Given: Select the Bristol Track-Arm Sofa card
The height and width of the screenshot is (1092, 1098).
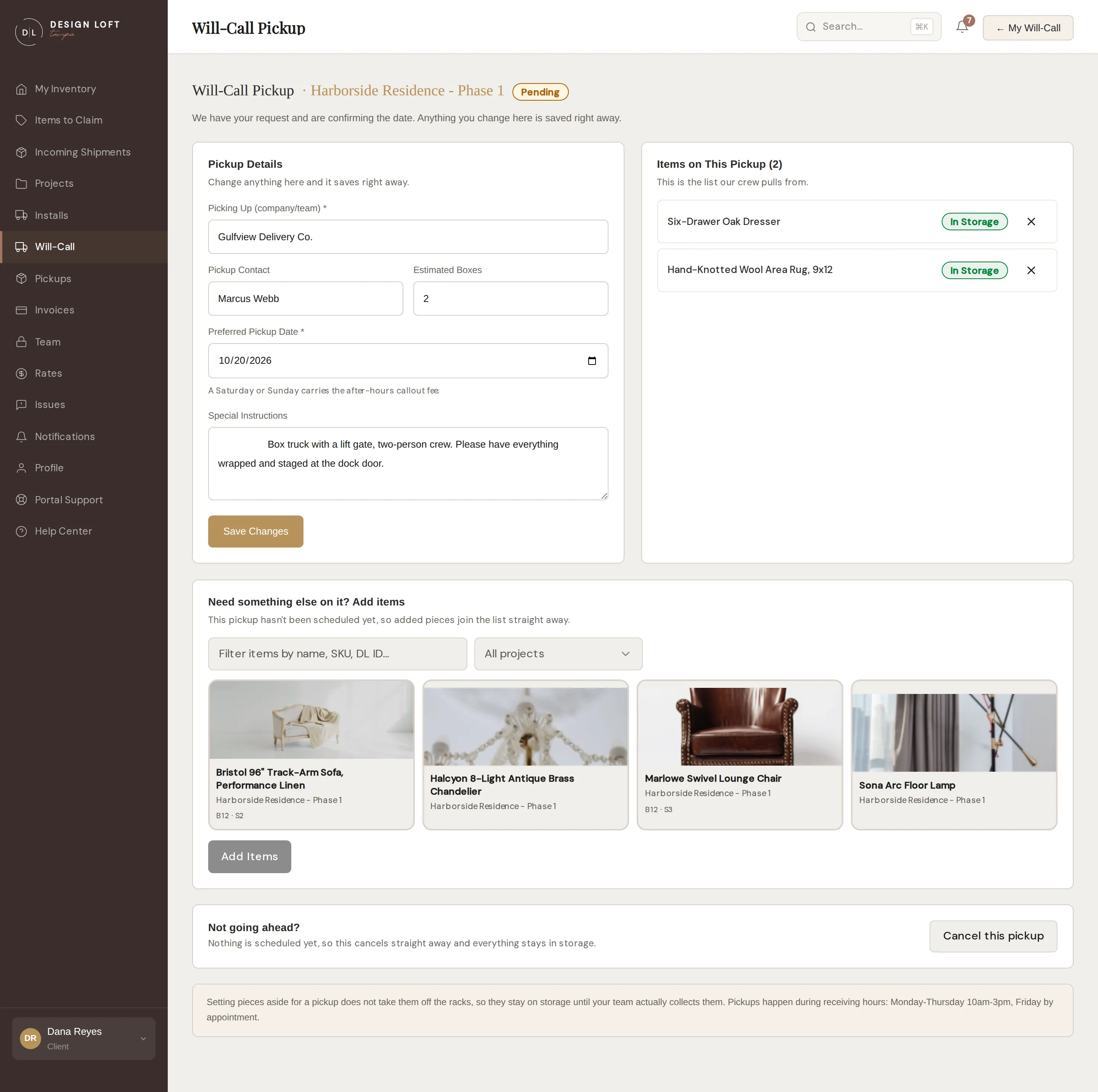Looking at the screenshot, I should [x=311, y=755].
